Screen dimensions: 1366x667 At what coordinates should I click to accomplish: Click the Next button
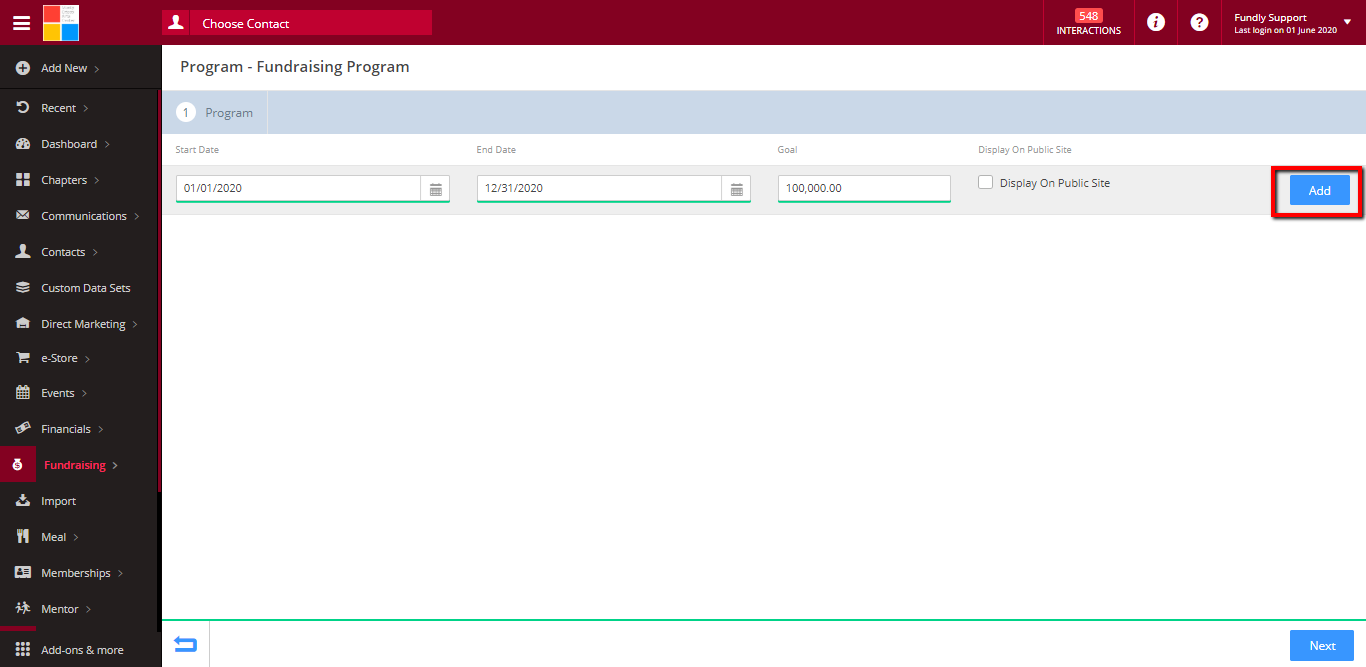pos(1322,645)
